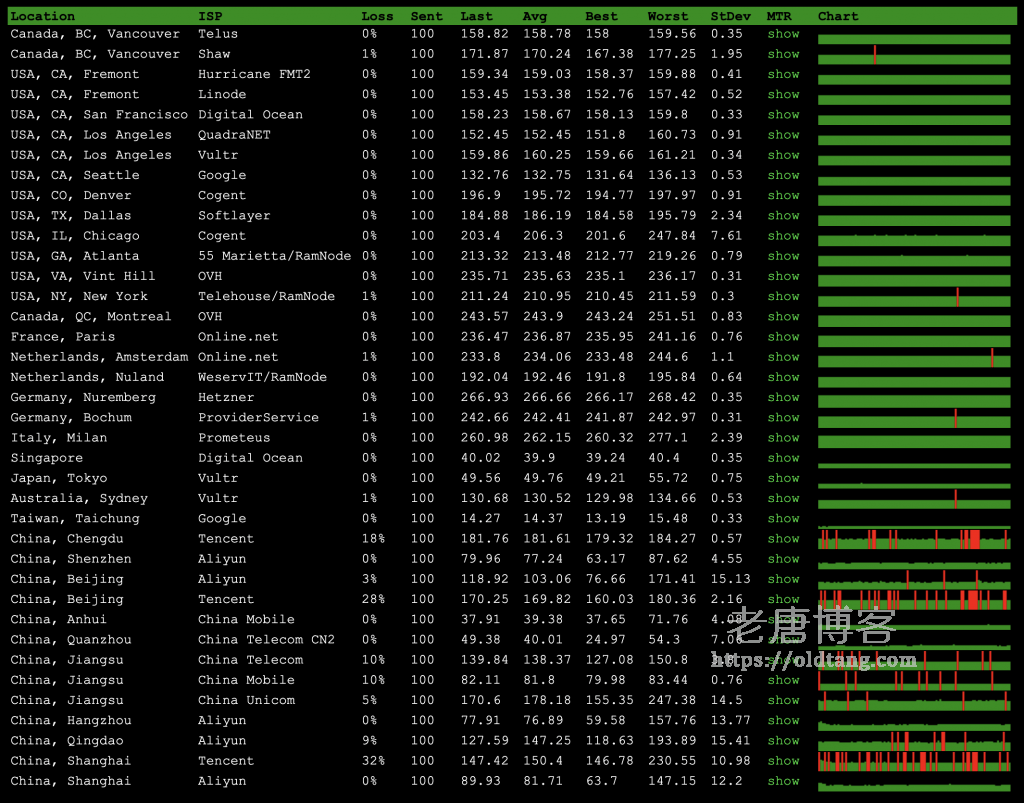Show MTR for Hurricane FMT2 Fremont

[x=783, y=74]
